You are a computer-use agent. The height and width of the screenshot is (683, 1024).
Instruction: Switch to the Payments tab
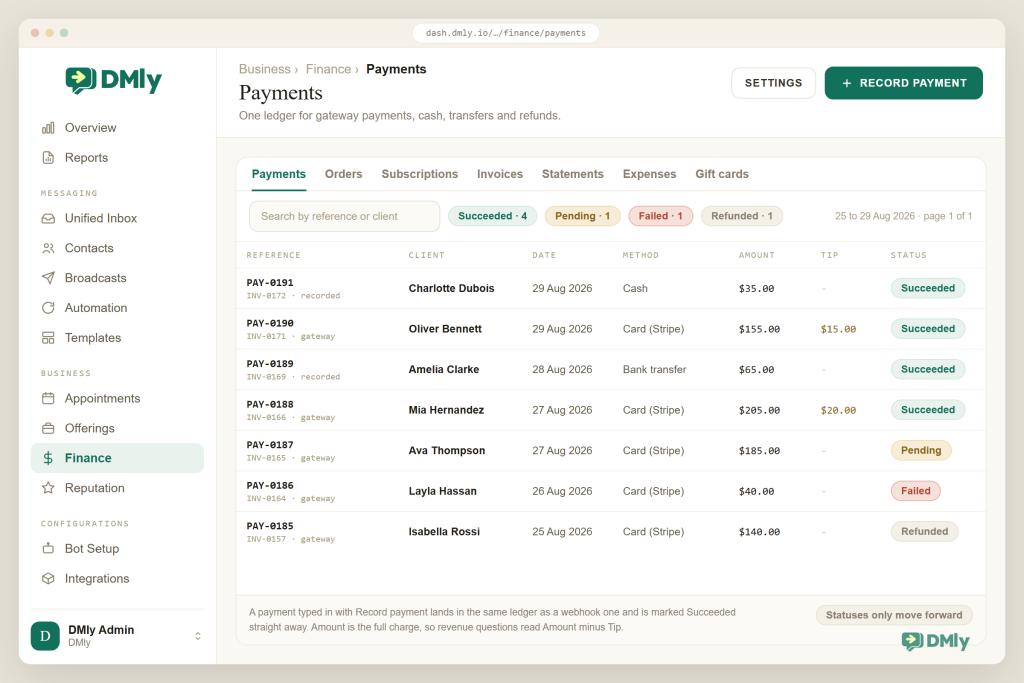click(x=279, y=174)
